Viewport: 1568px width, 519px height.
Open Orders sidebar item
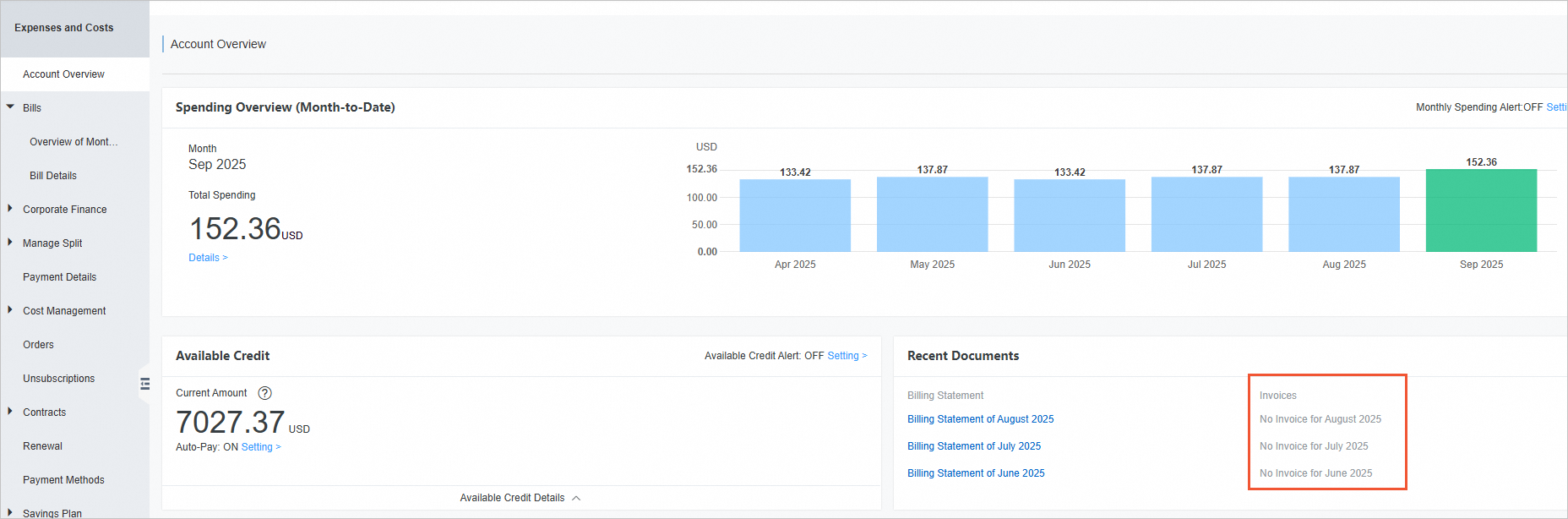pos(38,345)
